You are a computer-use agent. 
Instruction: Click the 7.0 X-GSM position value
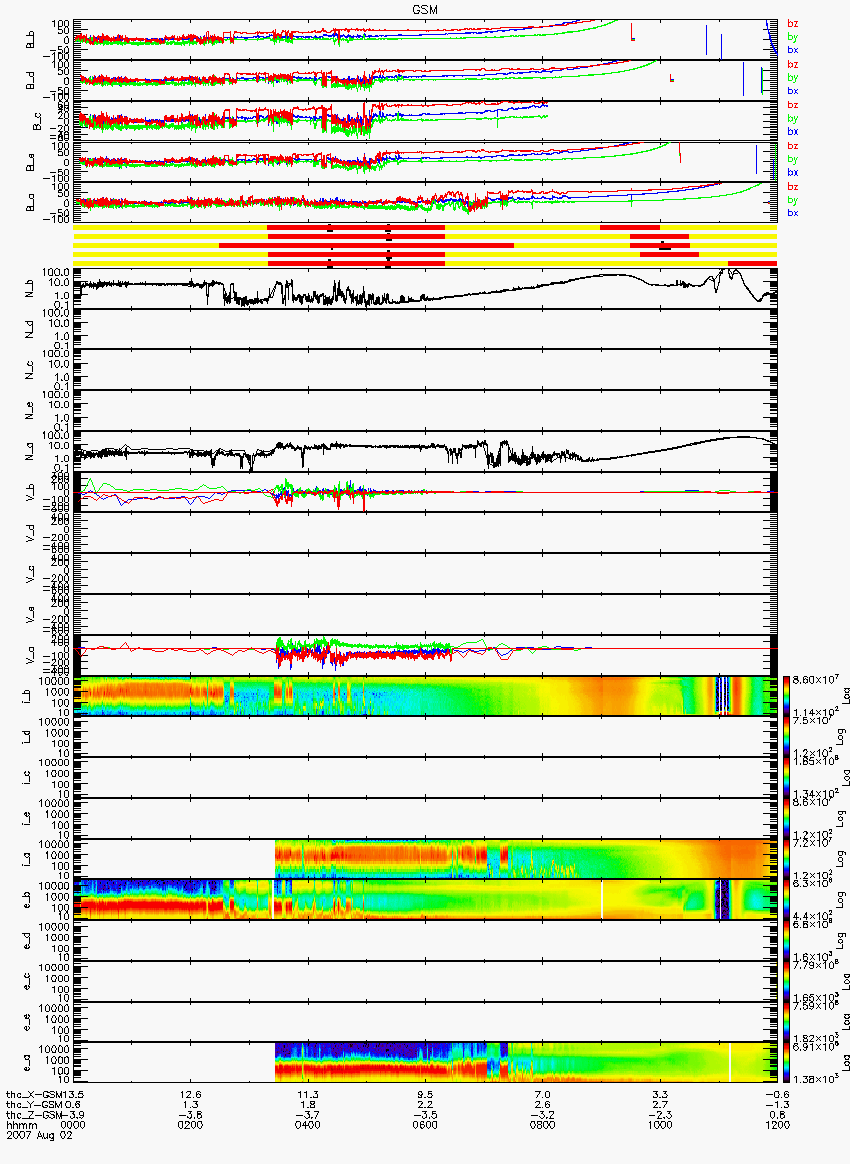click(542, 1095)
